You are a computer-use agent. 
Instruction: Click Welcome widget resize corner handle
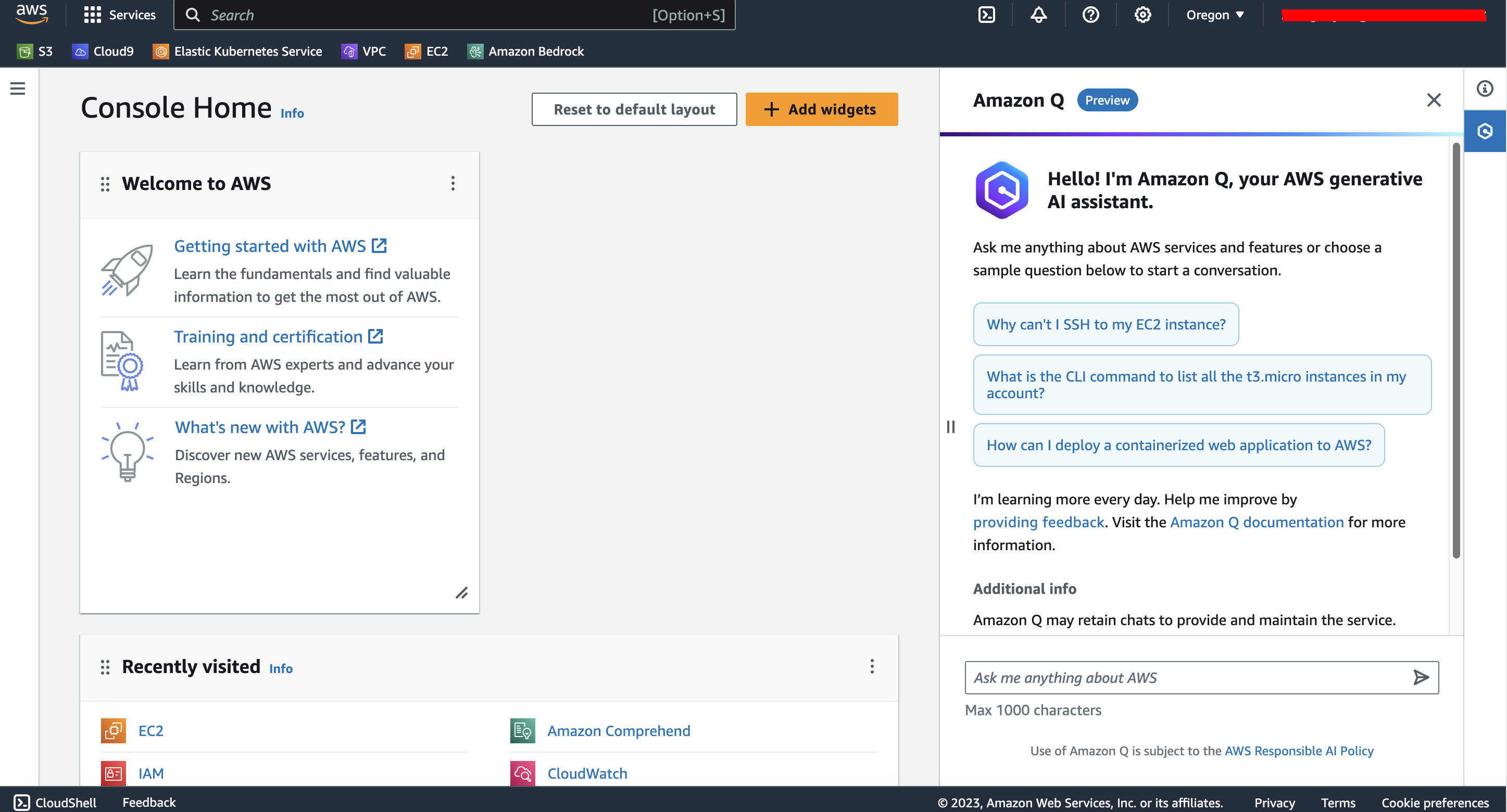pyautogui.click(x=461, y=593)
